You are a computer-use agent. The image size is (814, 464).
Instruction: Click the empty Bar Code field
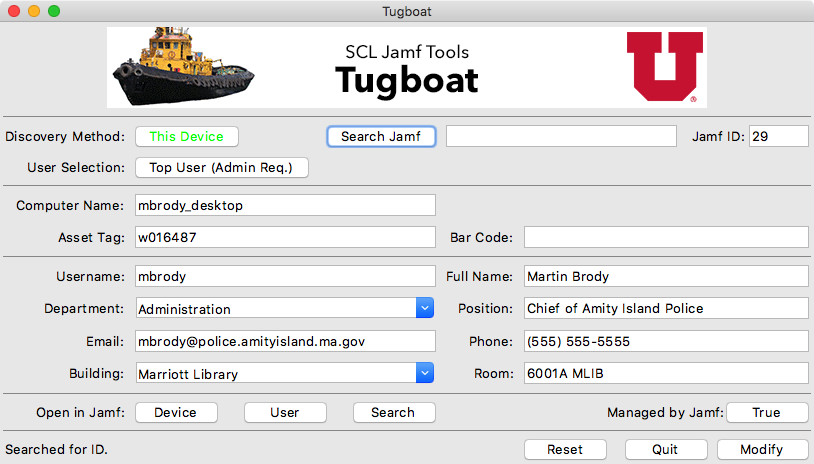click(666, 237)
